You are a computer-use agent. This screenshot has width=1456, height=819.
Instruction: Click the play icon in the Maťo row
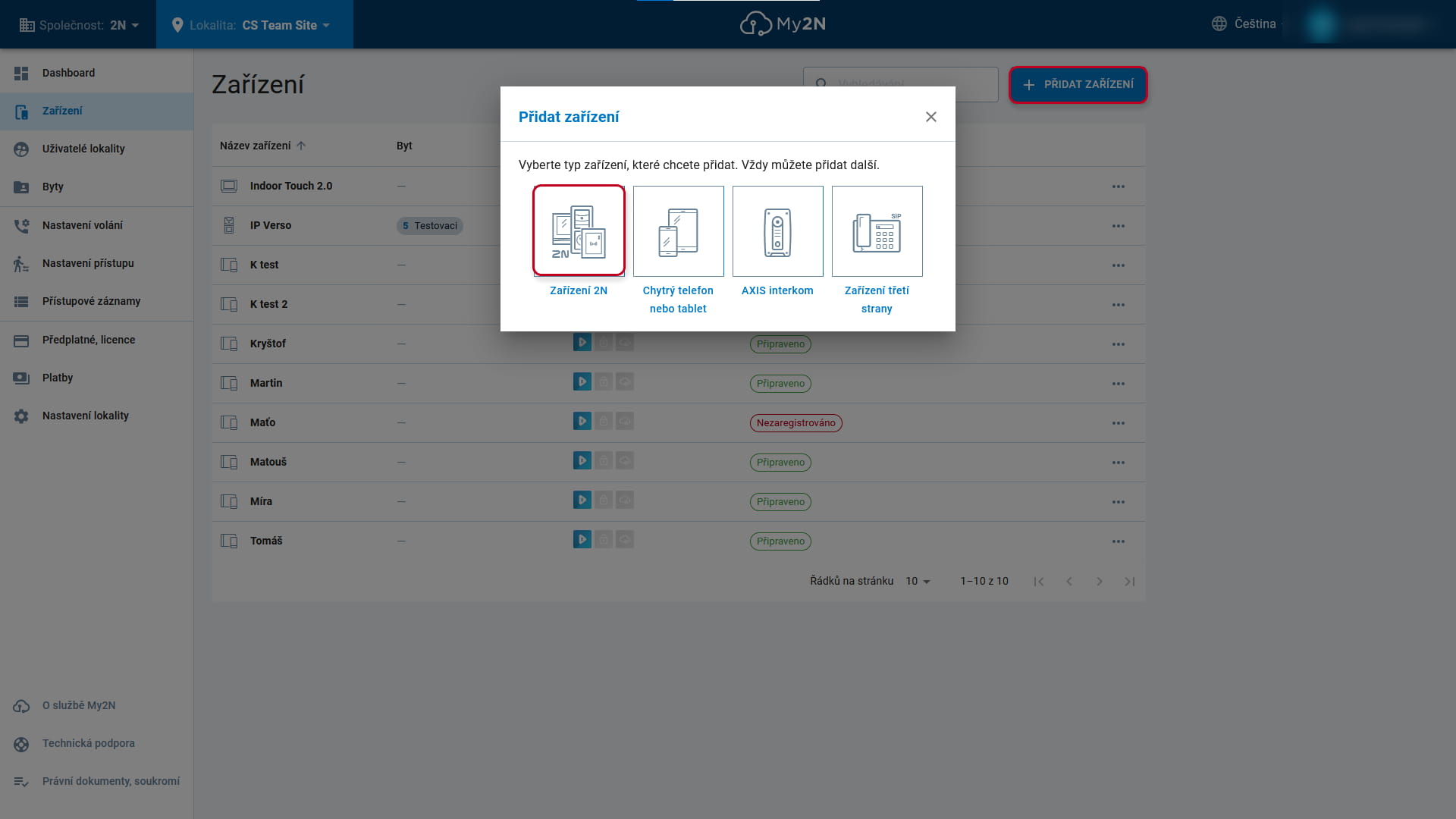582,422
